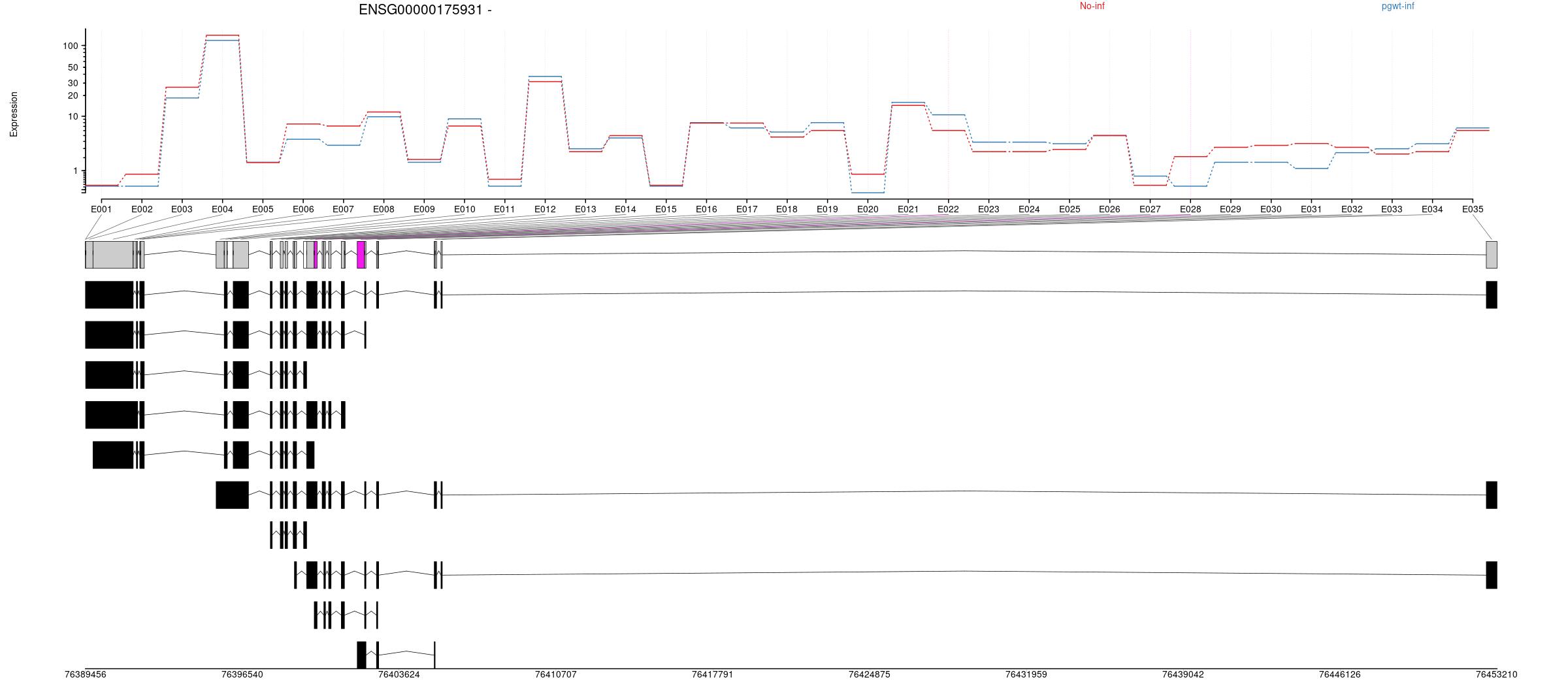Image resolution: width=1568 pixels, height=686 pixels.
Task: Click the E033 exon label
Action: pos(1392,209)
